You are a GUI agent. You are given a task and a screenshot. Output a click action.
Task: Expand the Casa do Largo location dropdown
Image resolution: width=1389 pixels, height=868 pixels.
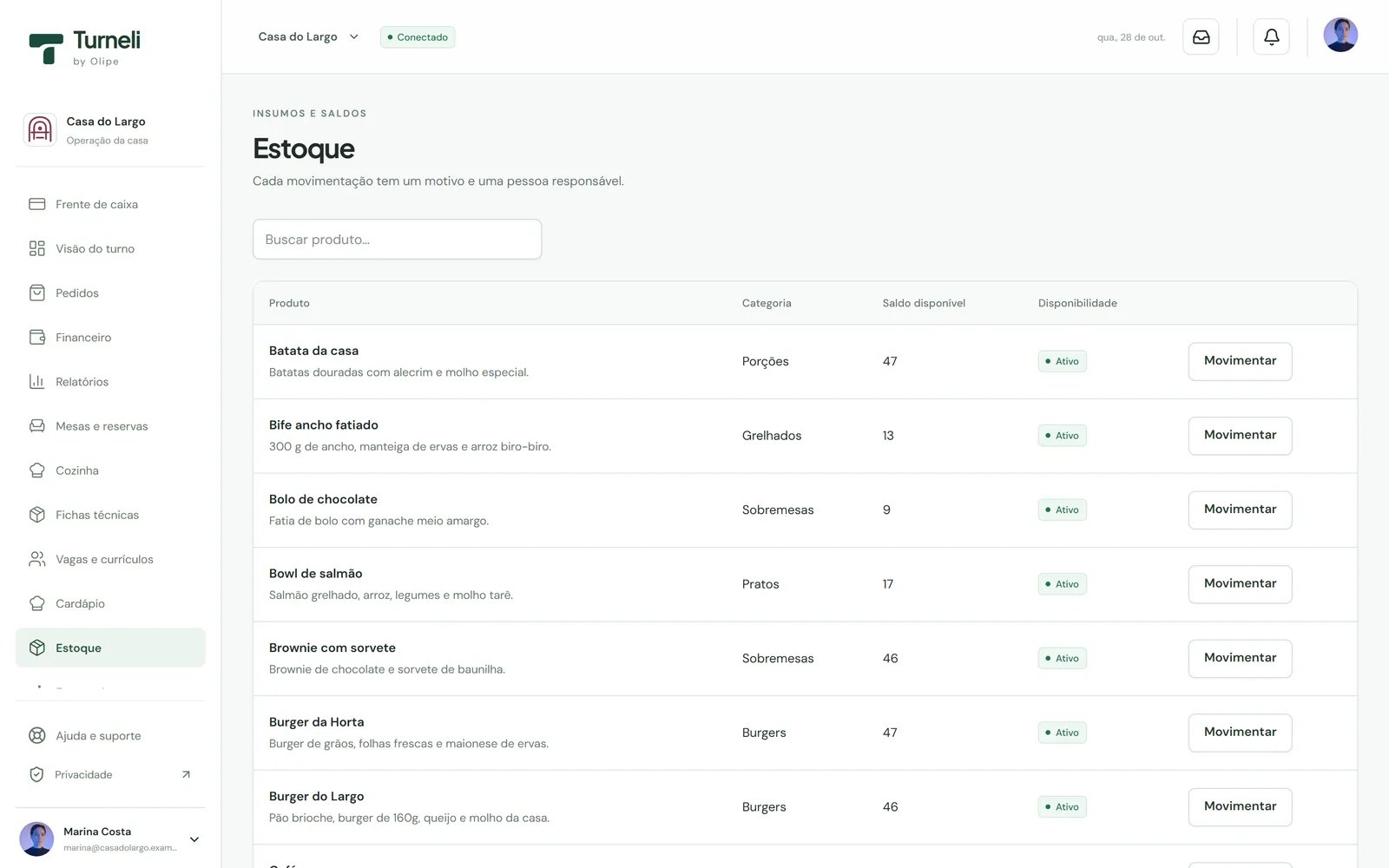309,36
